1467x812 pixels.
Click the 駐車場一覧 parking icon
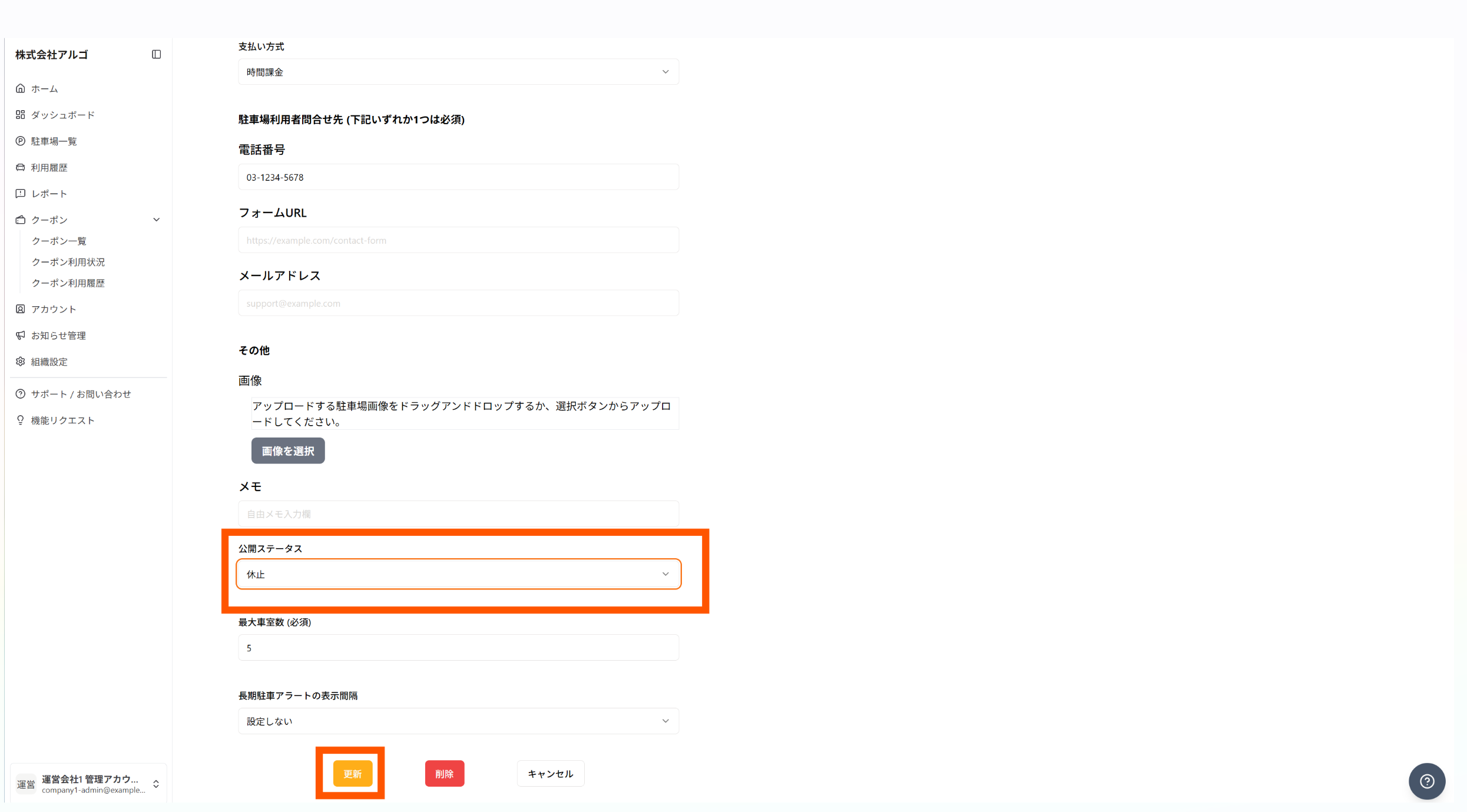(x=21, y=141)
